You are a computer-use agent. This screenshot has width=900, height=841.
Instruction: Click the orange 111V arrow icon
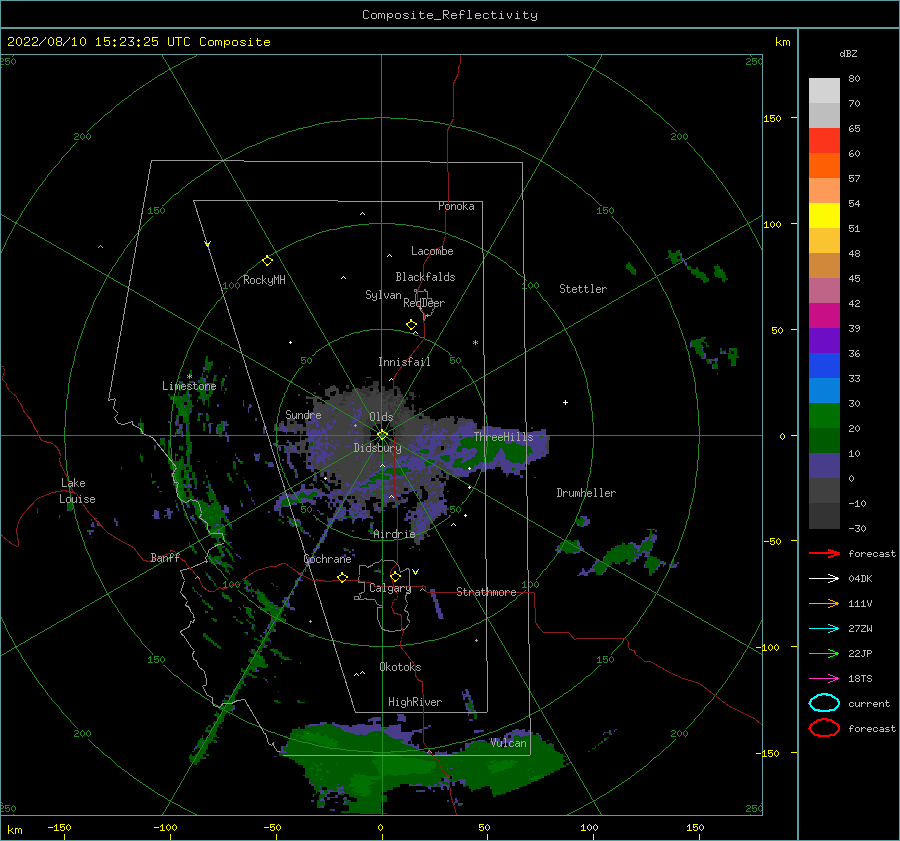coord(824,603)
